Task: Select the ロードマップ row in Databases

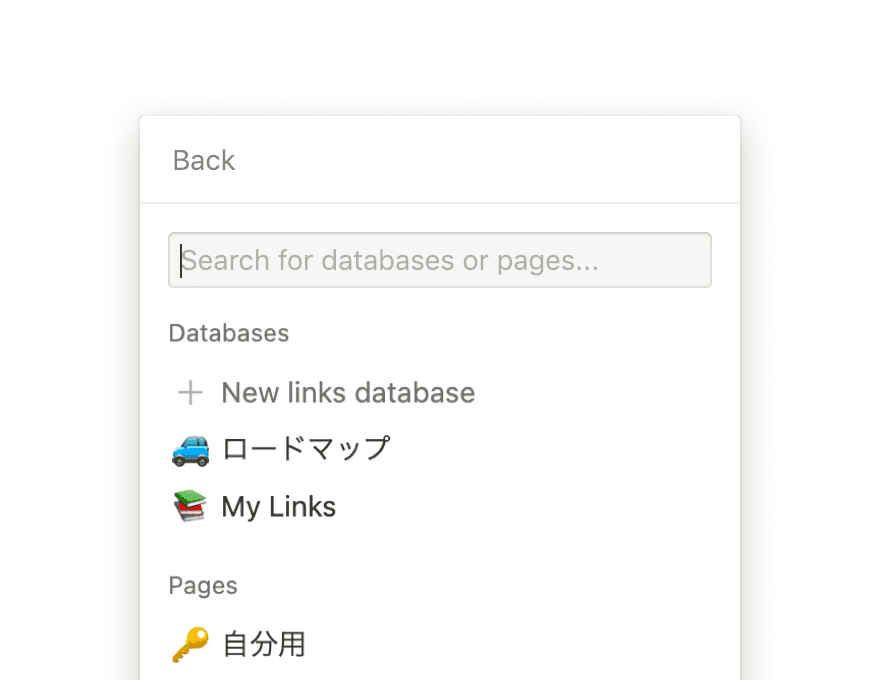Action: click(x=305, y=449)
